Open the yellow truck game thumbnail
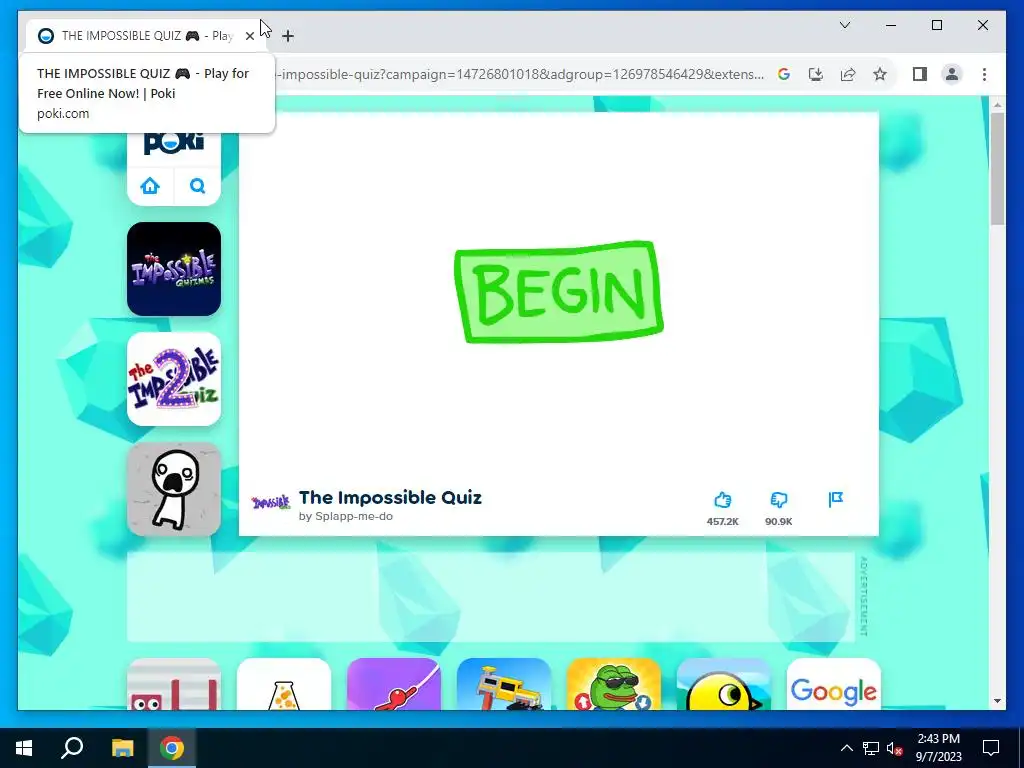Screen dimensions: 1024x768 coord(504,684)
